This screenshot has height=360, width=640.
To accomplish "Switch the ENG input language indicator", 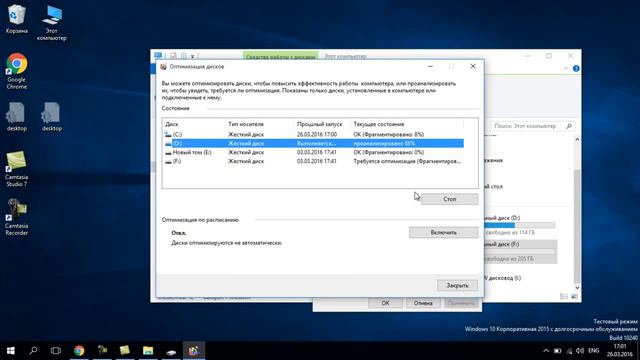I will (593, 351).
